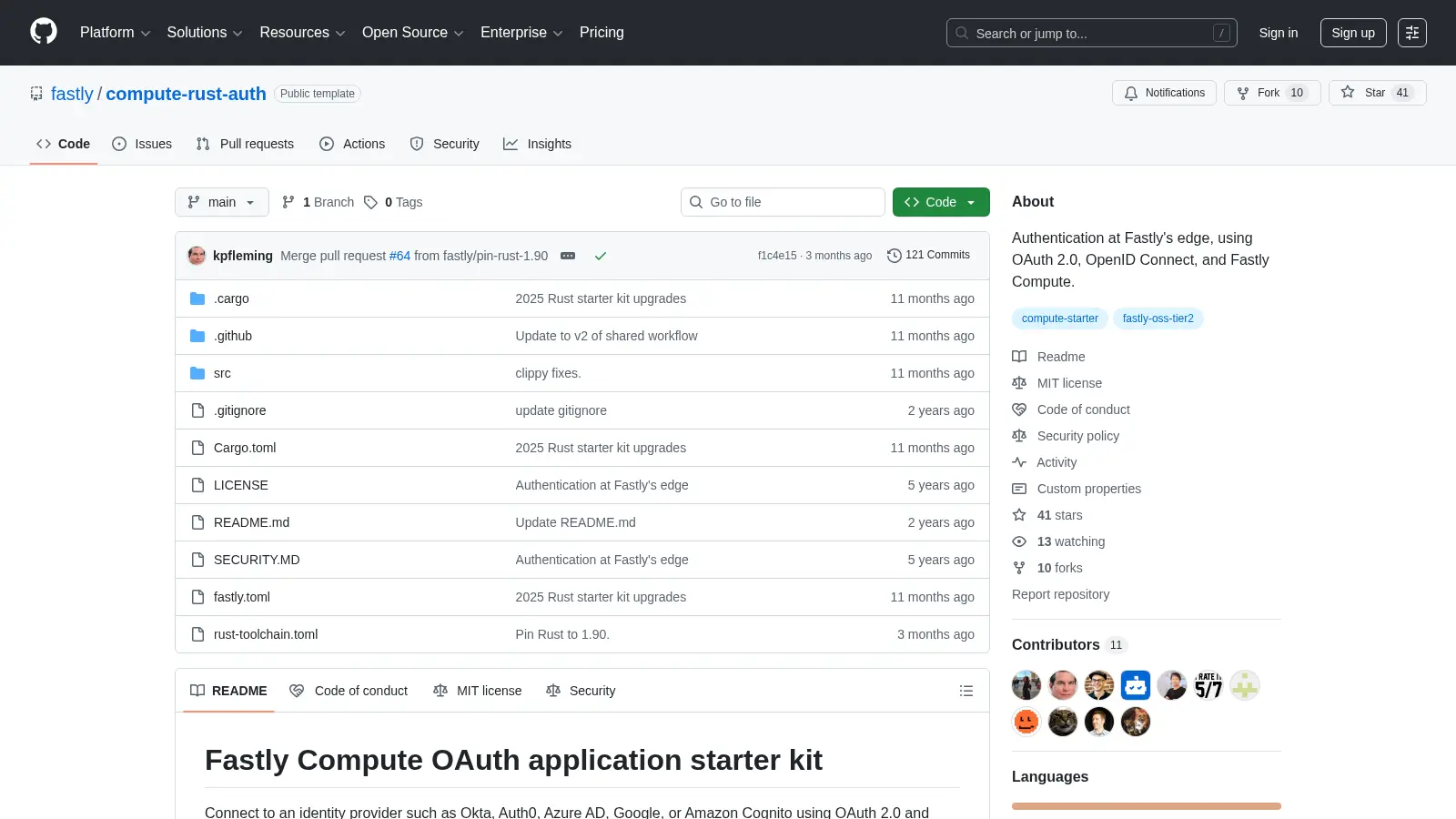This screenshot has width=1456, height=819.
Task: Switch to the Insights tab
Action: (x=537, y=144)
